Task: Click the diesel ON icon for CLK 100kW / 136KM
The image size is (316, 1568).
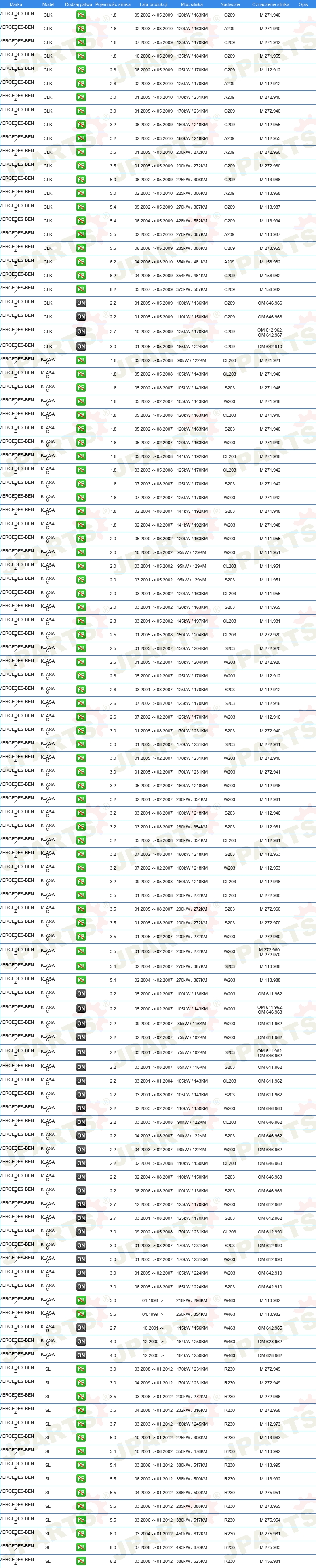Action: pos(81,303)
